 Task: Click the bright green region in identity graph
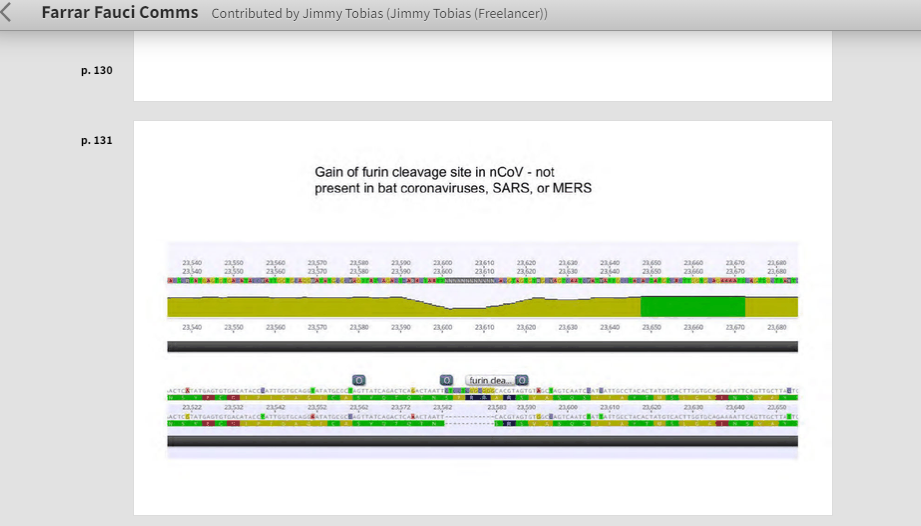tap(692, 306)
